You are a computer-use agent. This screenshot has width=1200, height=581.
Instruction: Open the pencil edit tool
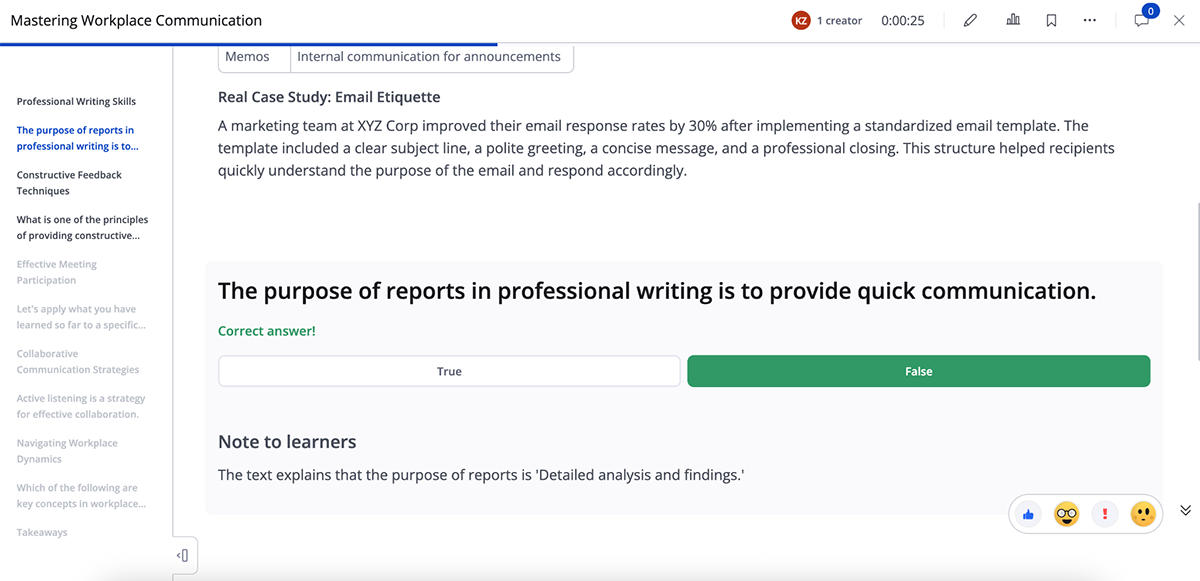[969, 19]
